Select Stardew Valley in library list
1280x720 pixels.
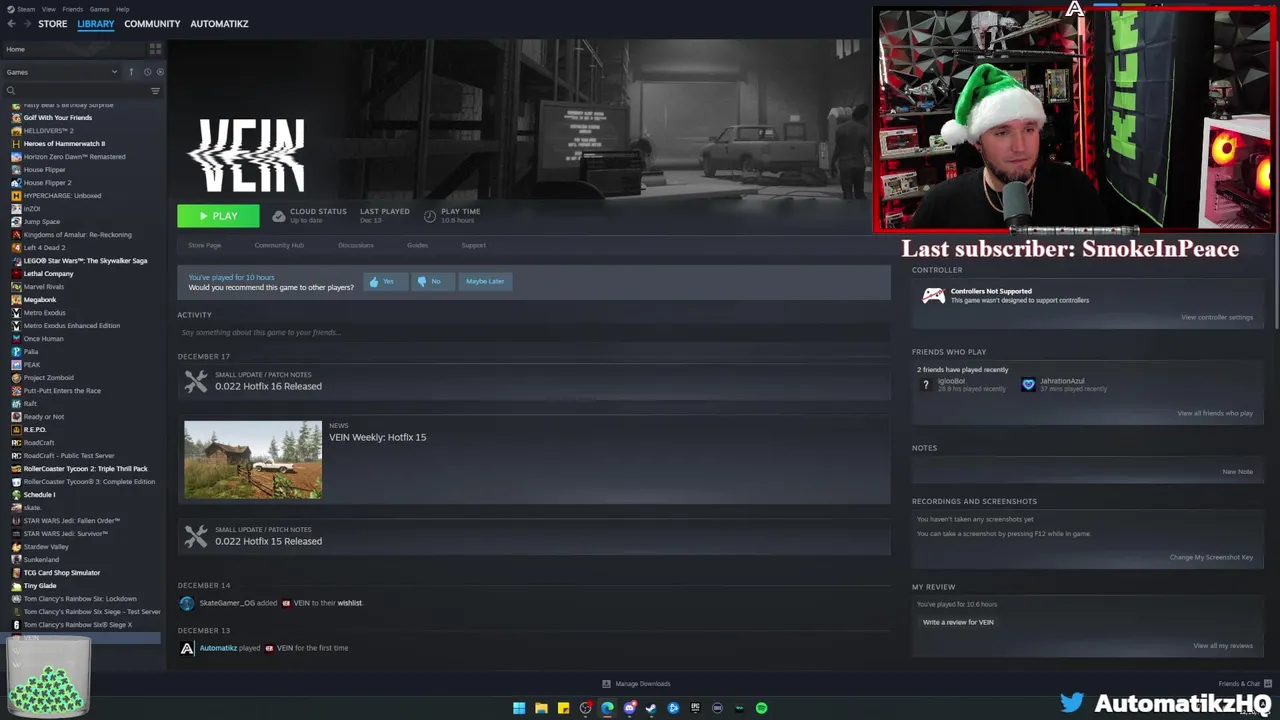pyautogui.click(x=46, y=546)
